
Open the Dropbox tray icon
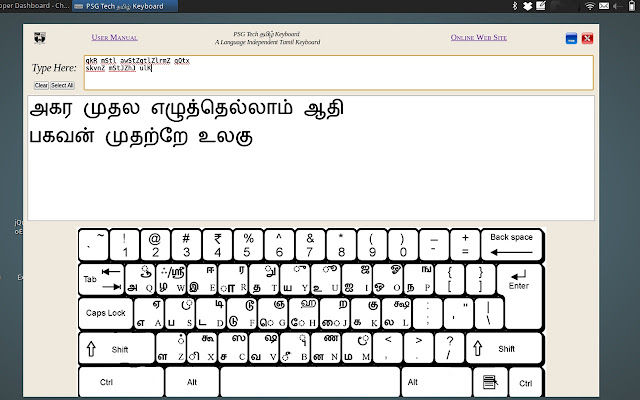pyautogui.click(x=527, y=6)
